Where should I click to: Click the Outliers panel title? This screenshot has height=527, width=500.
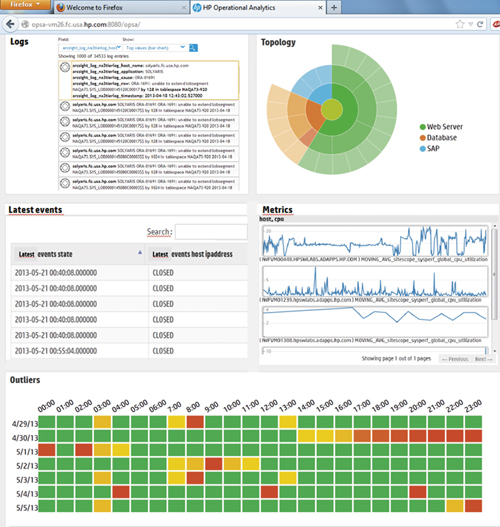(25, 380)
